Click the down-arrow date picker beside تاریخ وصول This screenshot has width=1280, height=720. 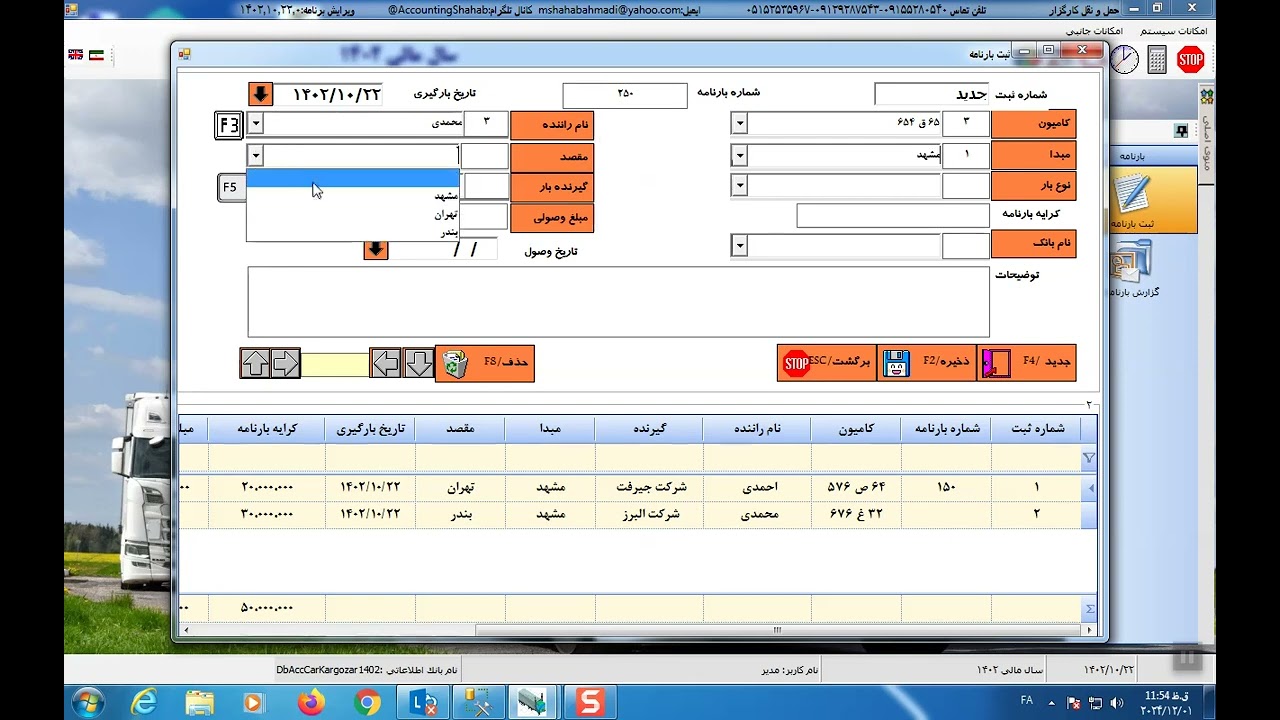click(x=375, y=249)
